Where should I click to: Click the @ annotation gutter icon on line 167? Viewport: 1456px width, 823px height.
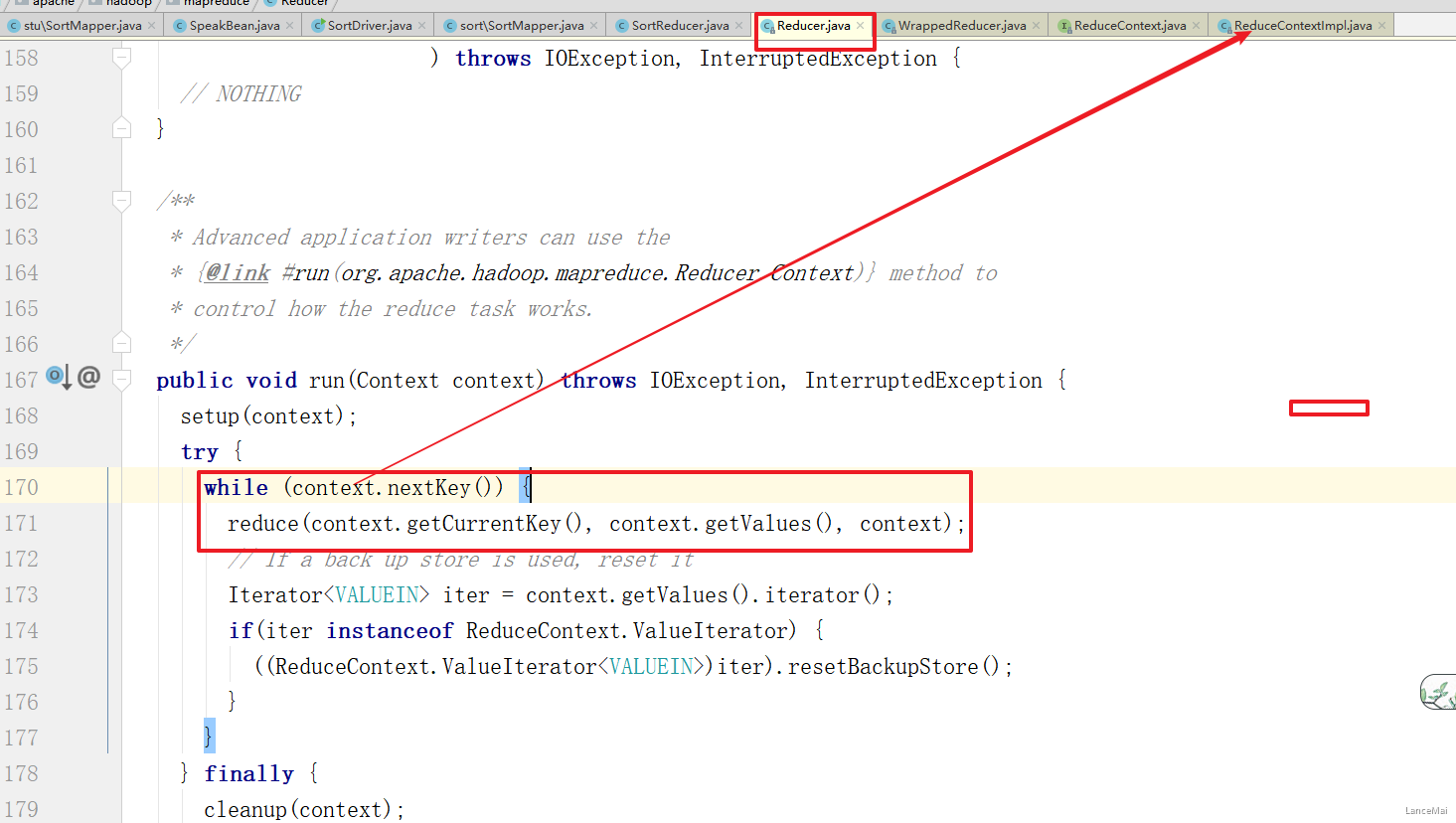(x=88, y=377)
